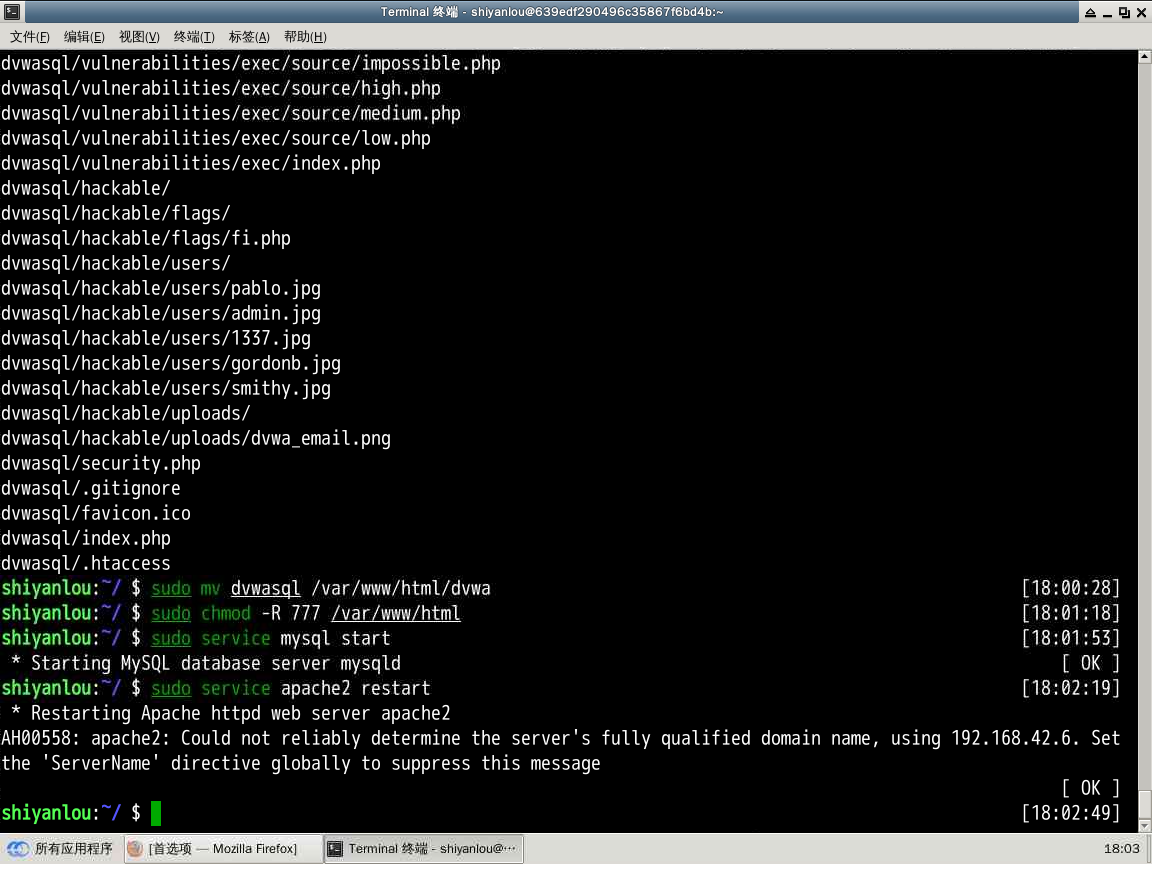Click the clock showing 18:03
1152x896 pixels.
[1121, 849]
